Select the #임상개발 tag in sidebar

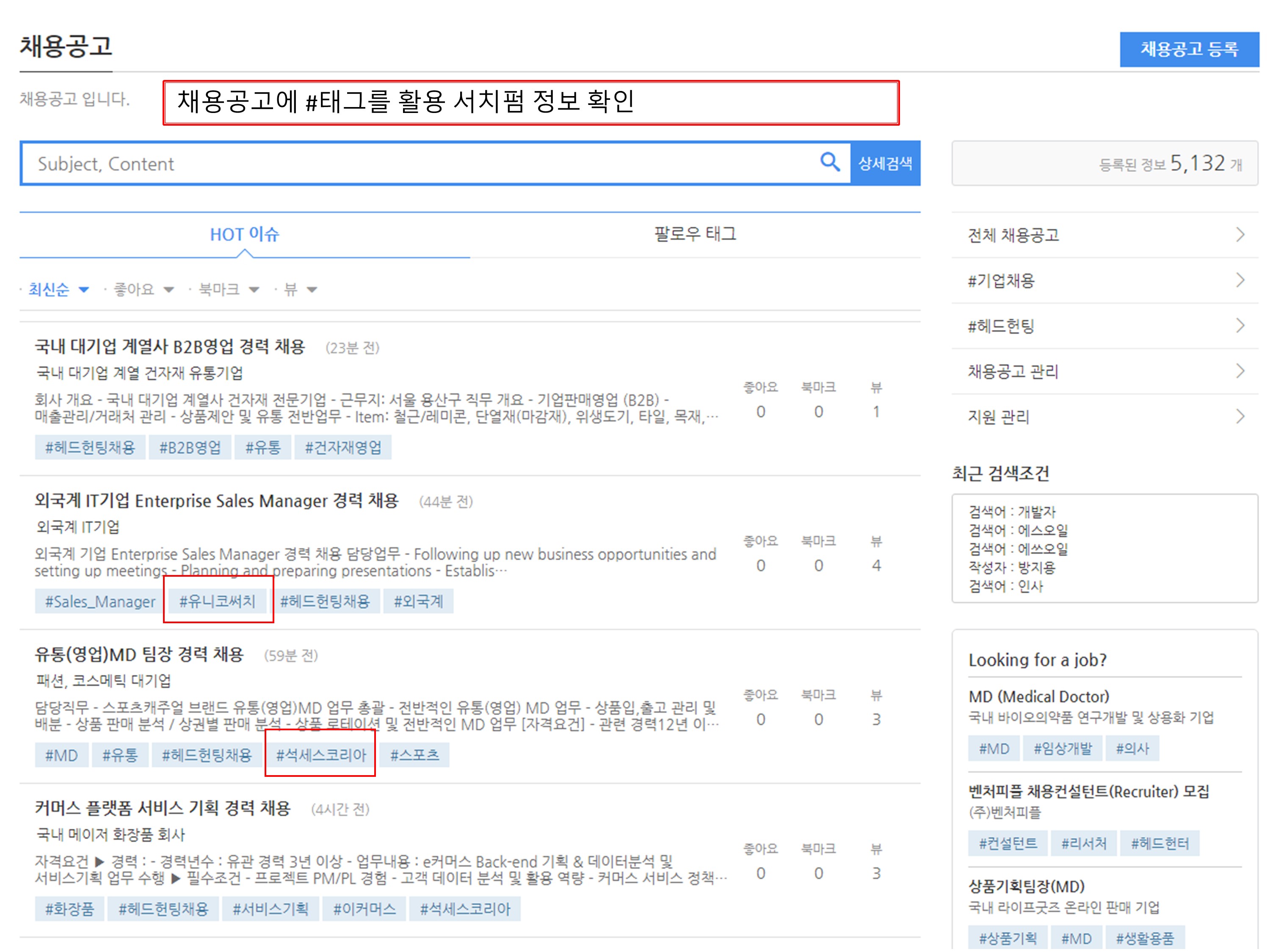point(1062,748)
